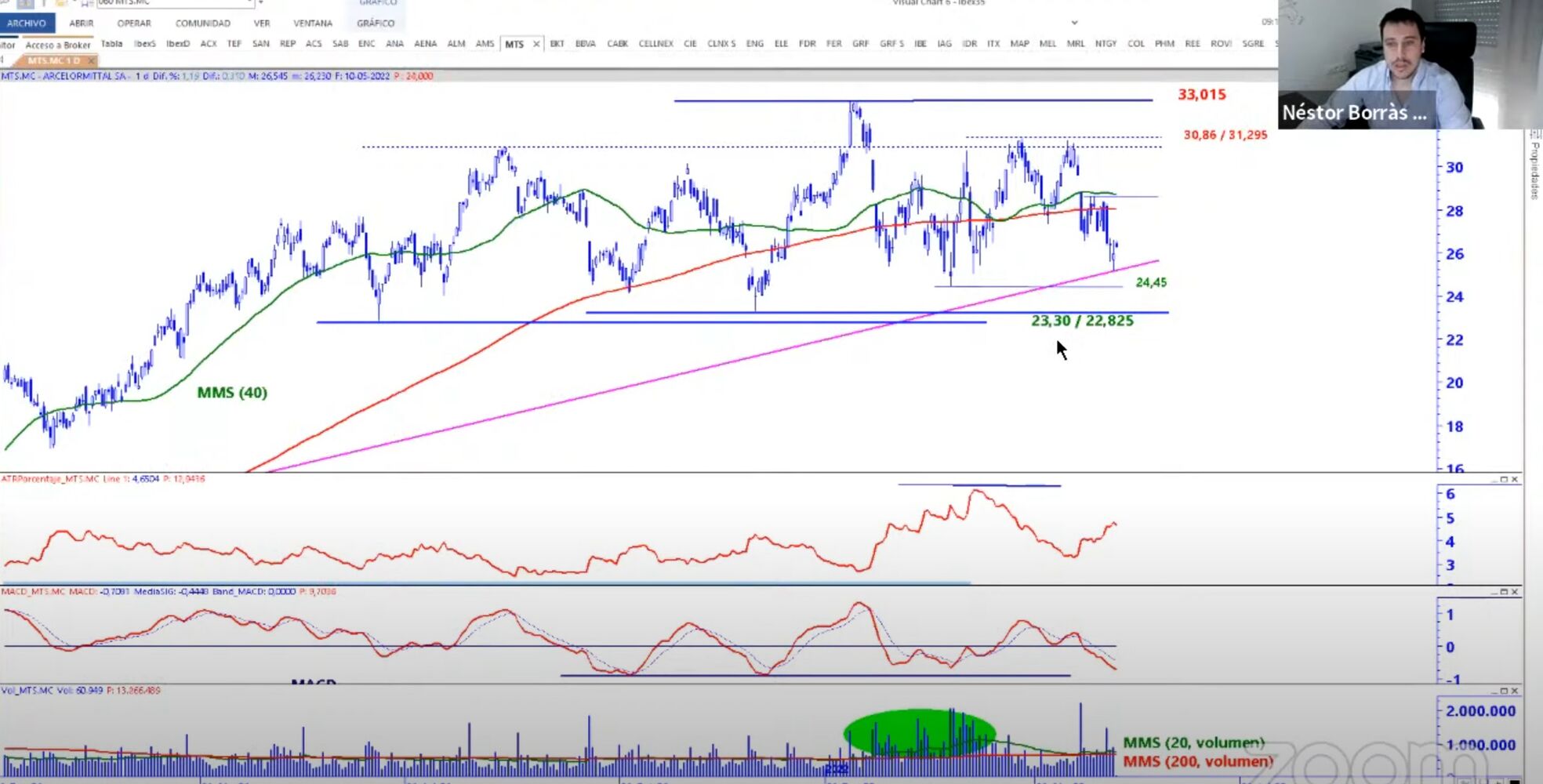Open the BKT ticker tab
This screenshot has width=1543, height=784.
557,44
